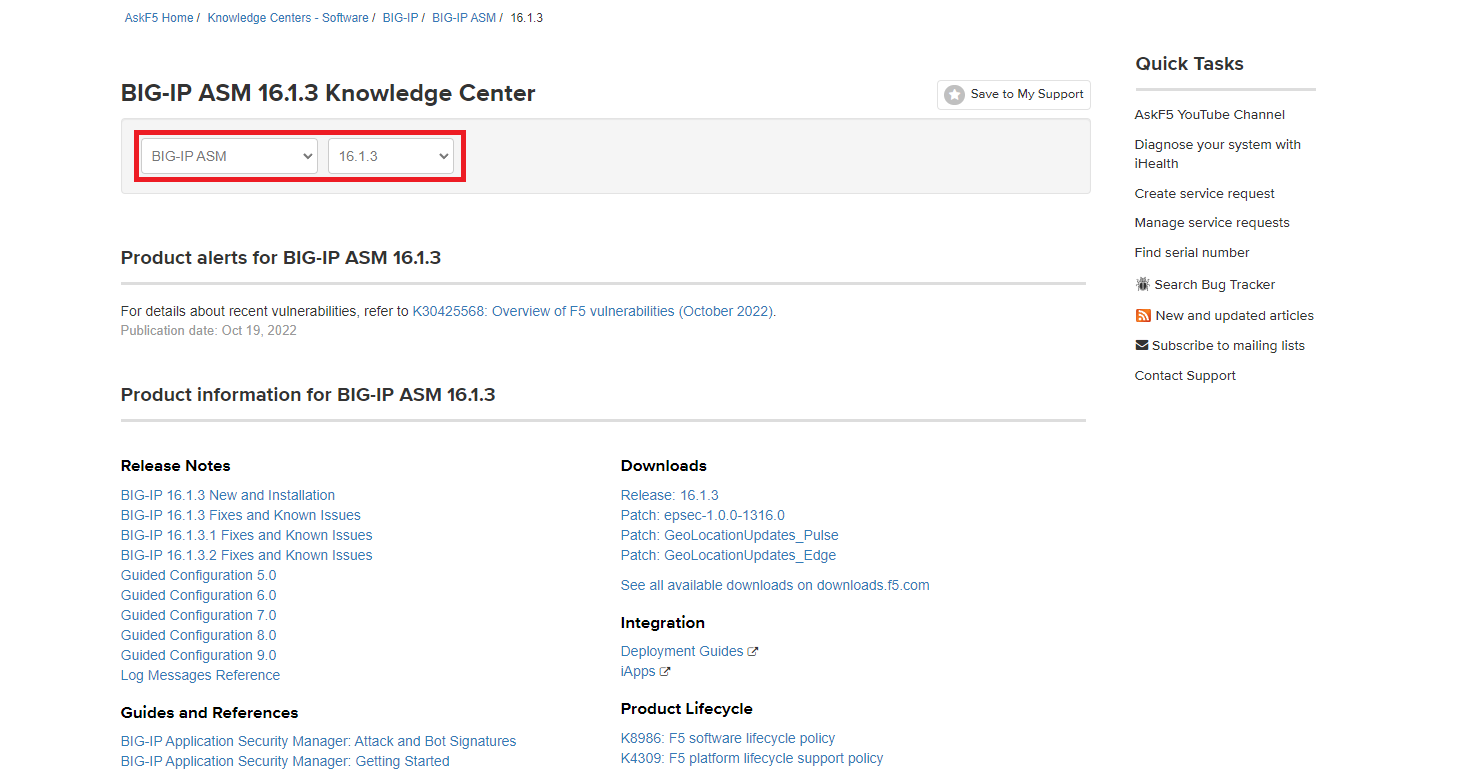The image size is (1459, 771).
Task: Open BIG-IP 16.1.3 Fixes and Known Issues
Action: 241,515
